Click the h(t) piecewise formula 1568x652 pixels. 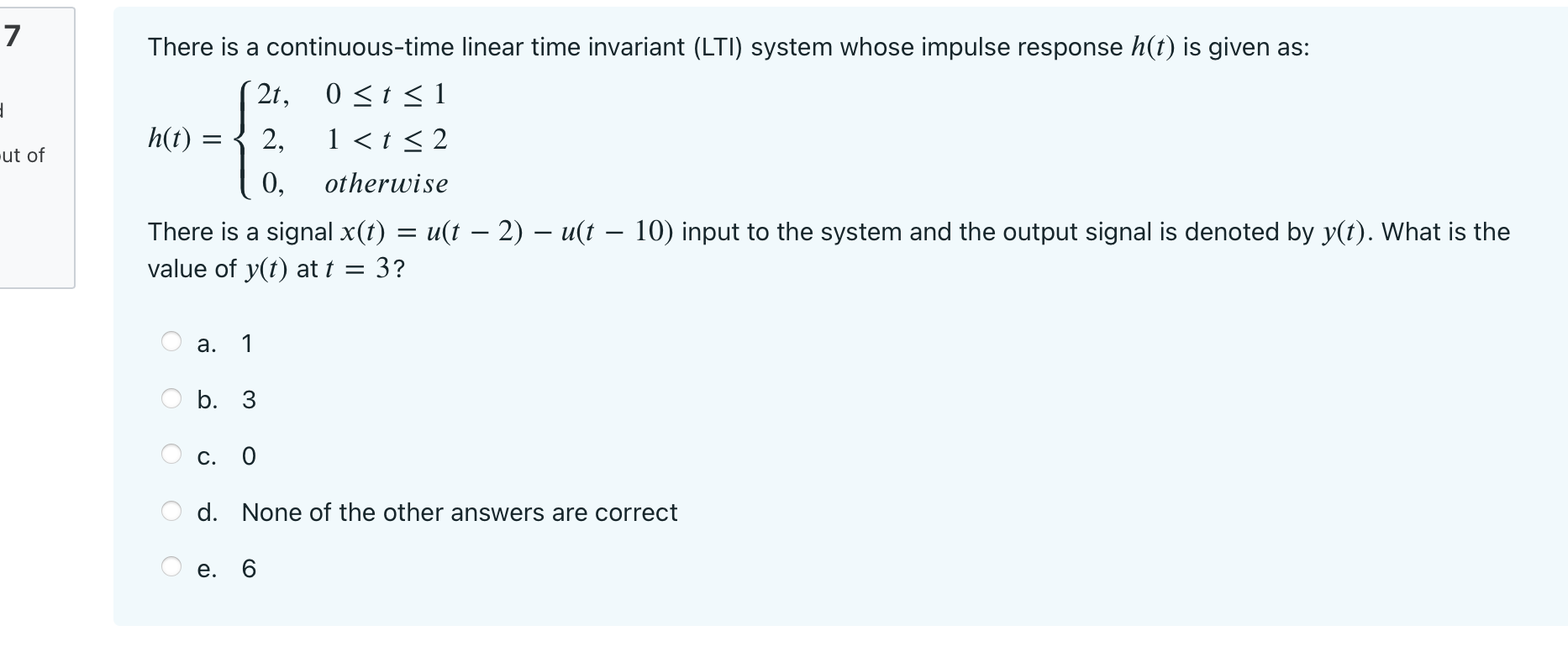(298, 139)
